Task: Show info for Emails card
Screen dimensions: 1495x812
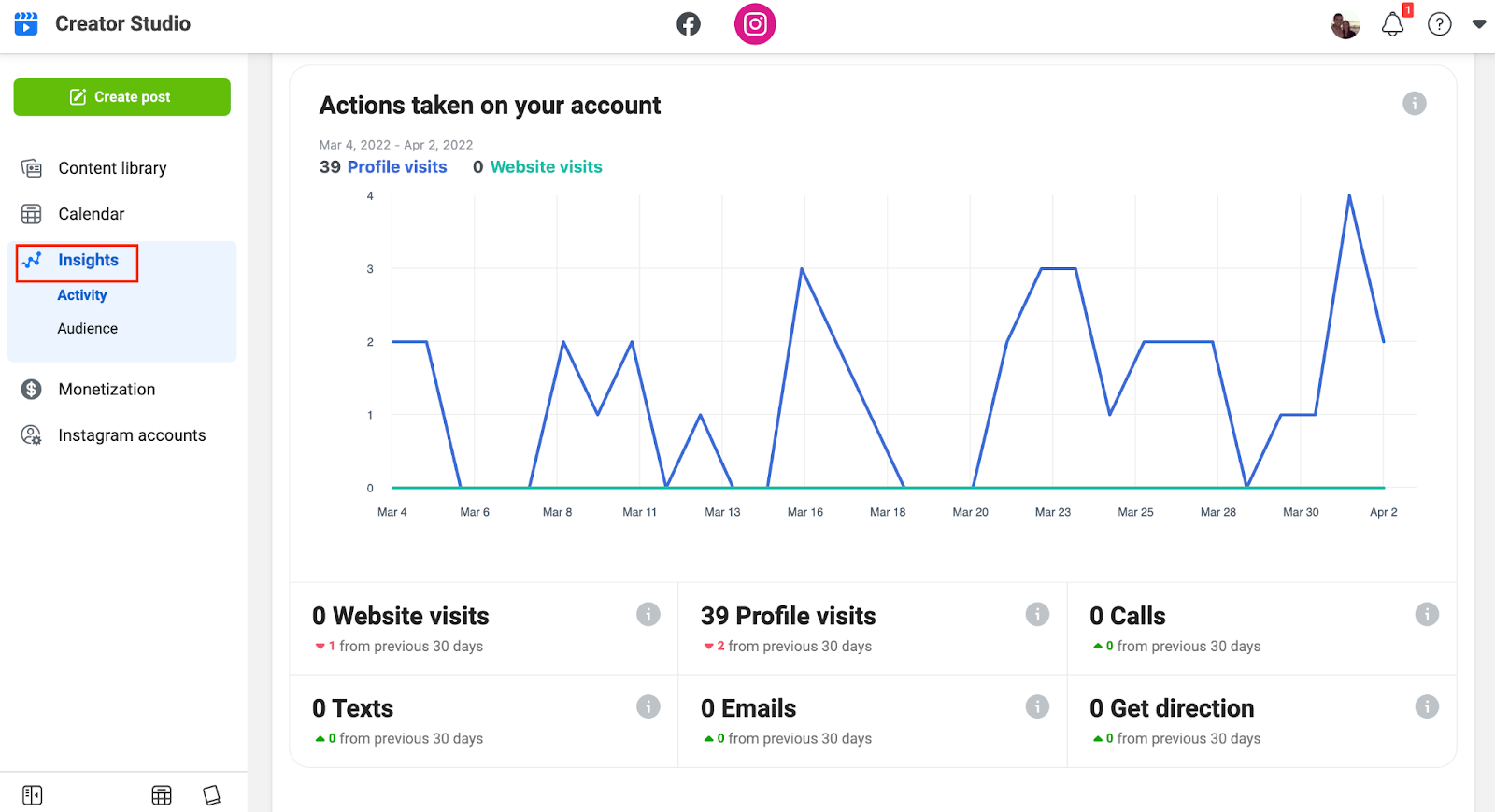Action: [x=1037, y=706]
